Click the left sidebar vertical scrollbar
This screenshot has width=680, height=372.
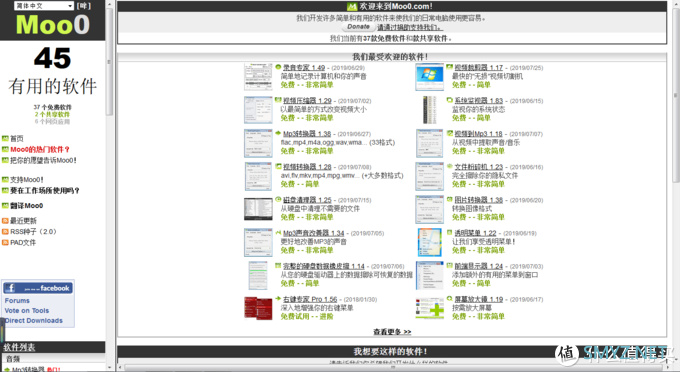109,61
